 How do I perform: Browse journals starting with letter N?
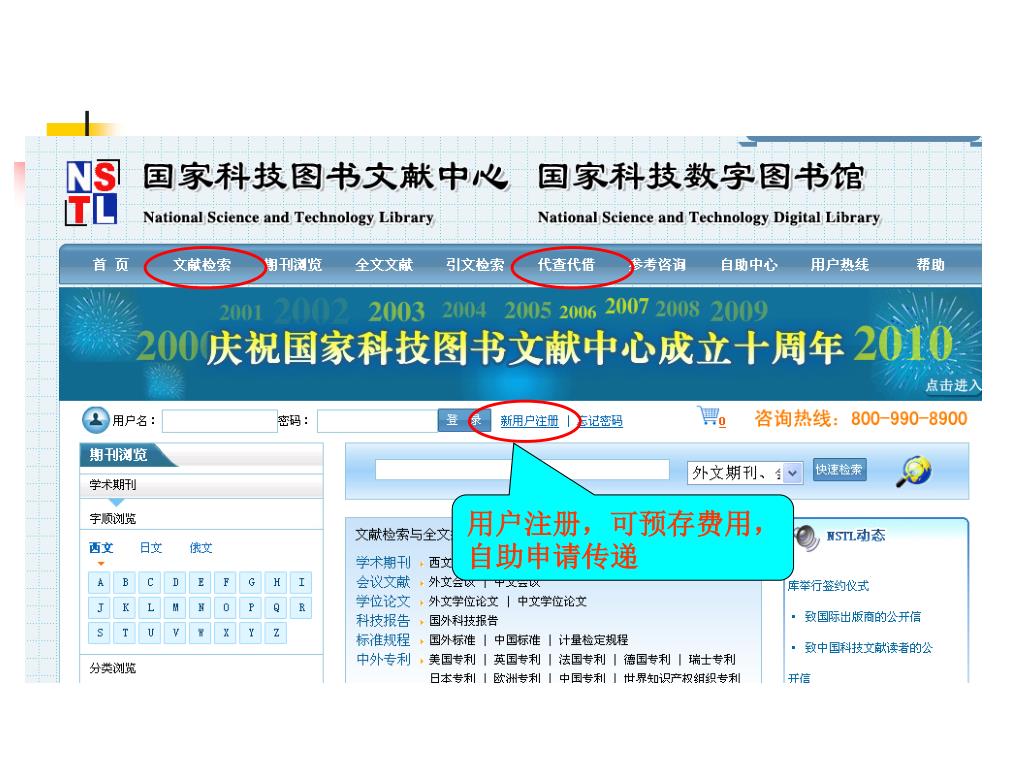tap(200, 607)
